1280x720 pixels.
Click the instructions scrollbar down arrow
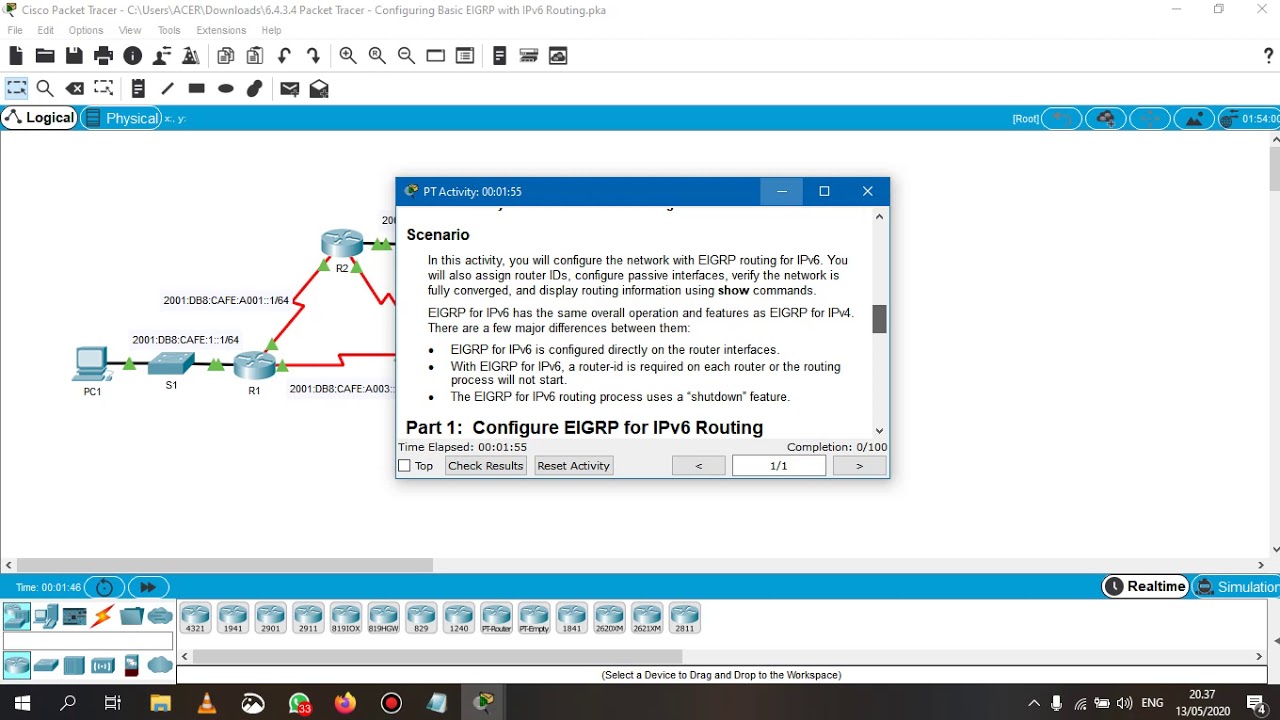click(x=879, y=431)
